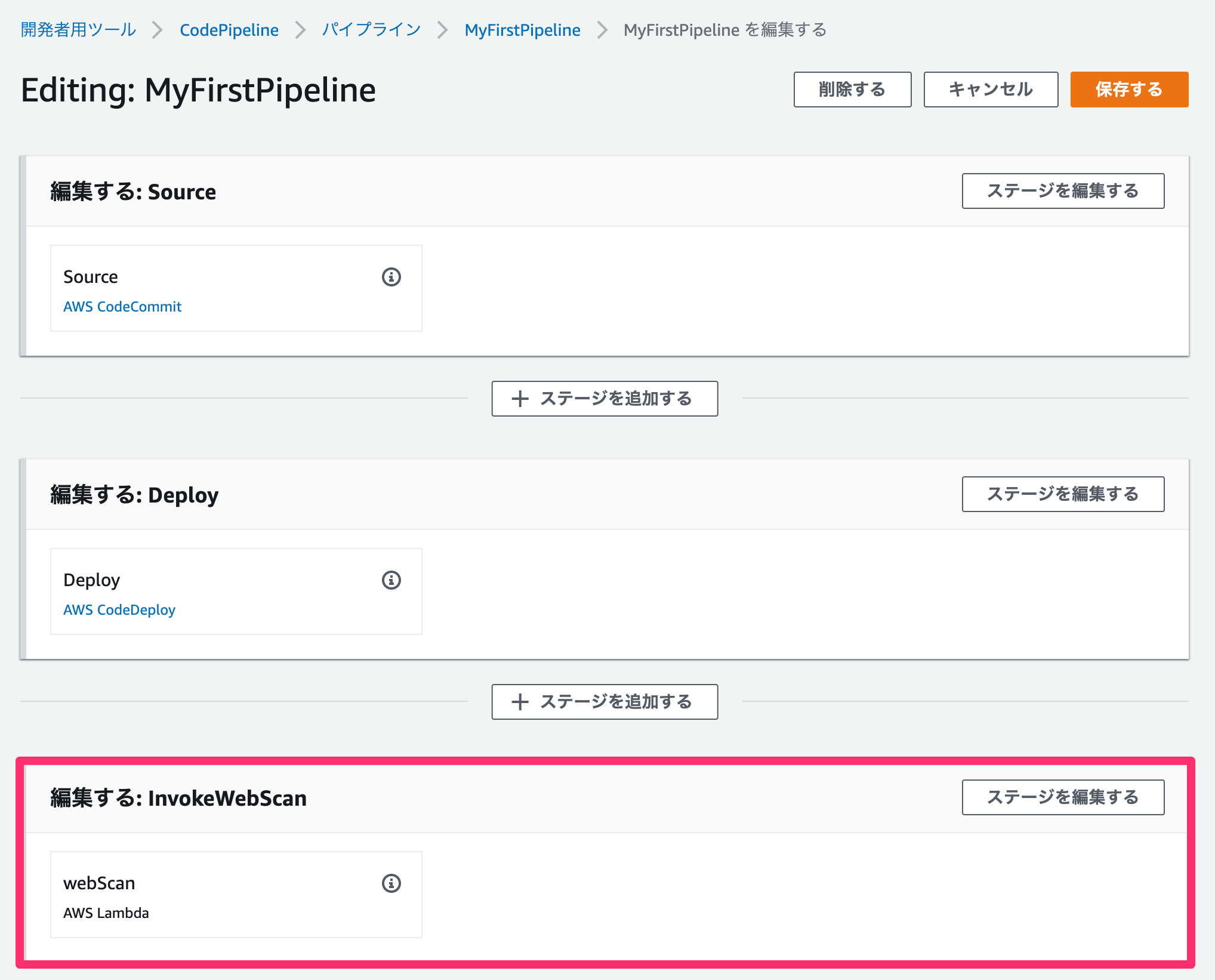The width and height of the screenshot is (1215, 980).
Task: Go to 開発者用ツール from breadcrumb
Action: (78, 29)
